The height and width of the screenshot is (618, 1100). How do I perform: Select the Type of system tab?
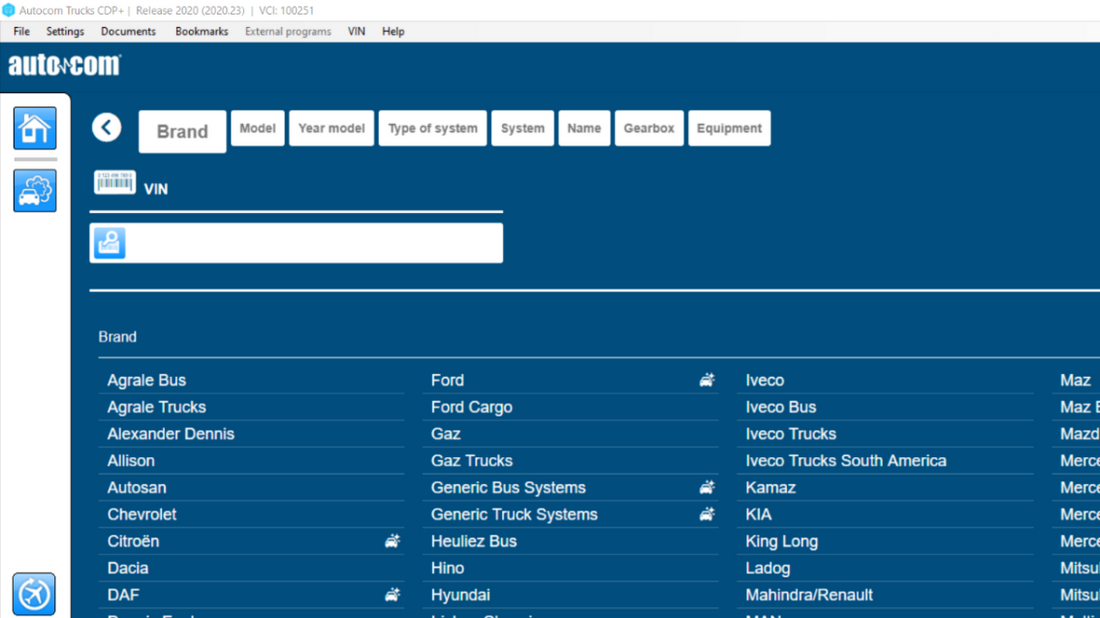coord(432,128)
